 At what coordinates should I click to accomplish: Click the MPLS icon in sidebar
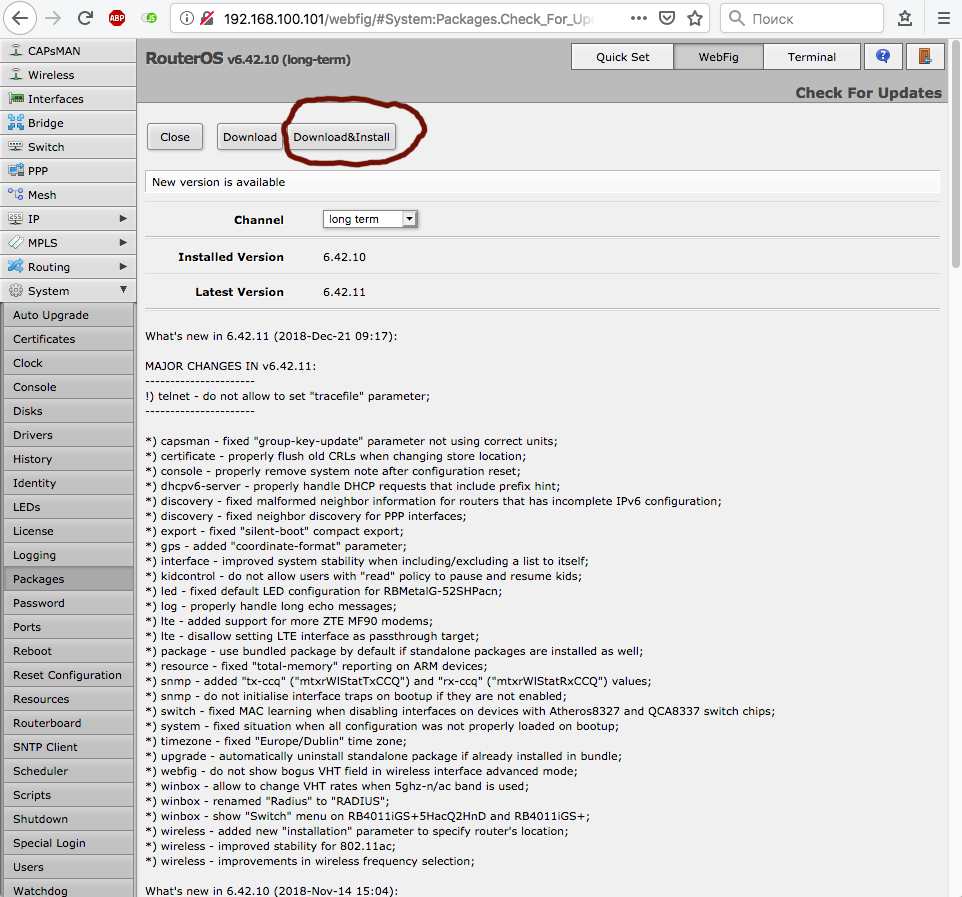(16, 242)
